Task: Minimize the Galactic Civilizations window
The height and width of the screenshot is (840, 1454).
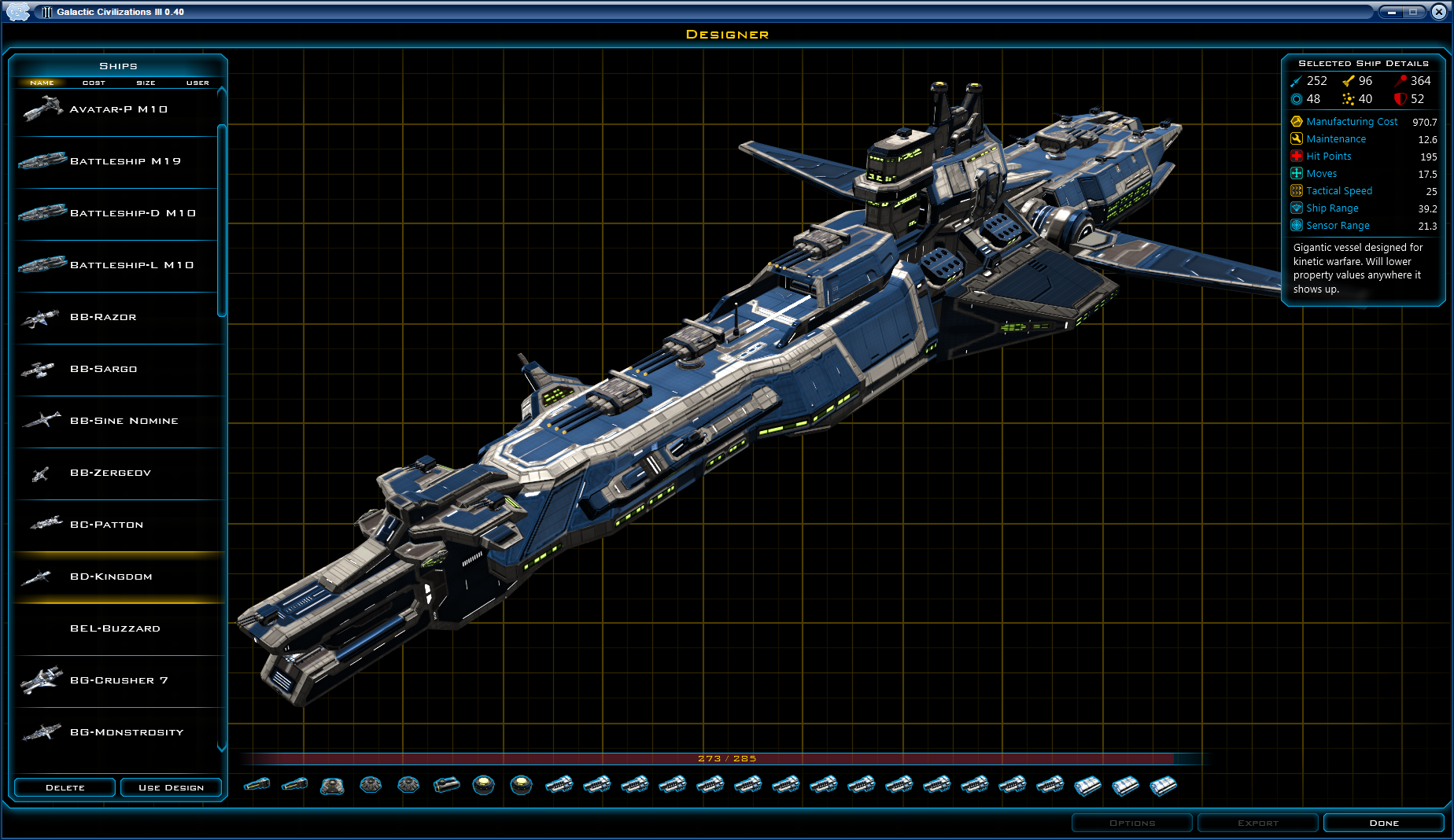Action: pos(1392,12)
